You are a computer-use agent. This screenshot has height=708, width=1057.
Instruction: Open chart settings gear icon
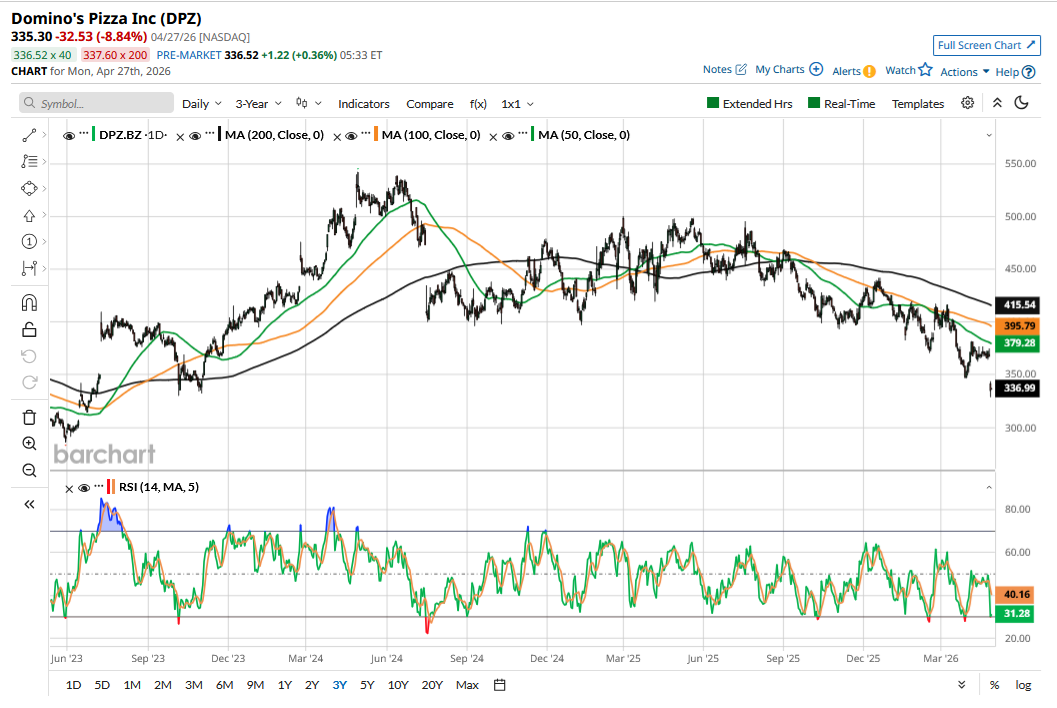point(967,103)
